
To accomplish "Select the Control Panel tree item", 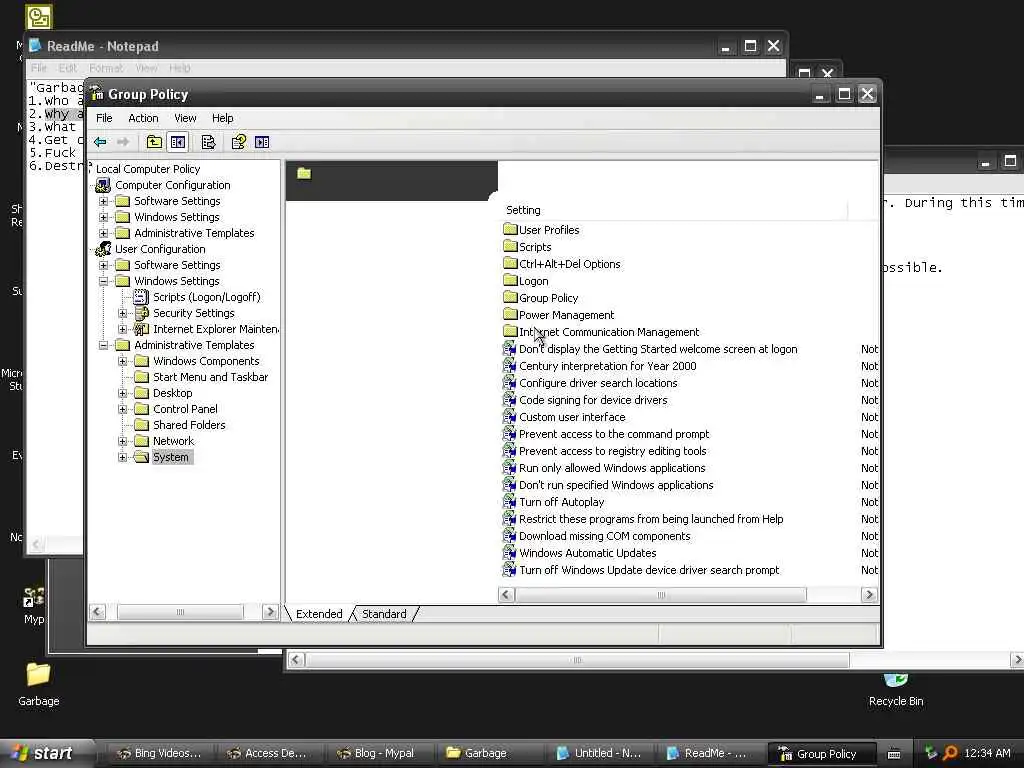I will point(185,409).
